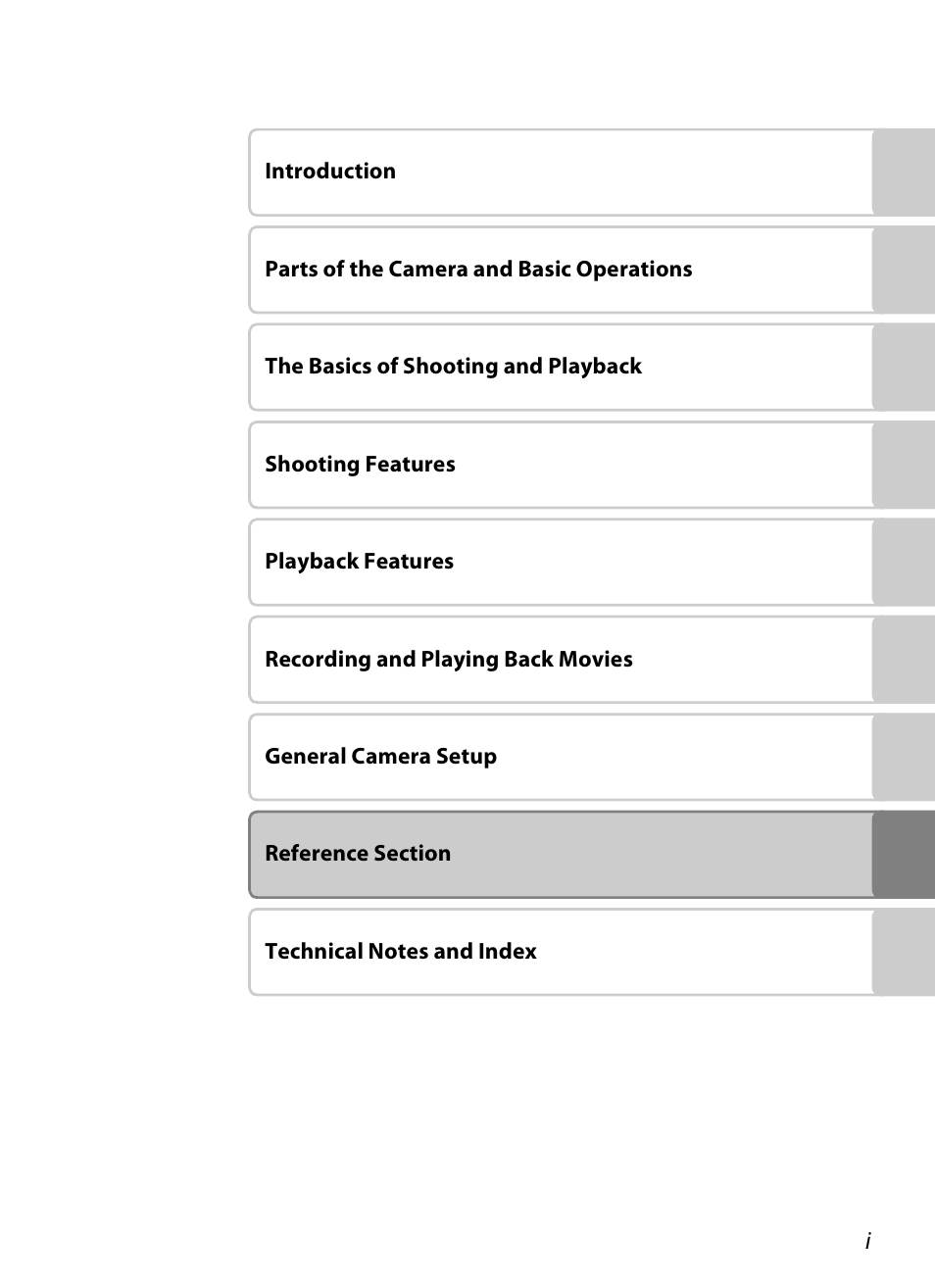Image resolution: width=935 pixels, height=1288 pixels.
Task: Click the gray tab beside Recording and Playing Back Movies
Action: pyautogui.click(x=903, y=660)
